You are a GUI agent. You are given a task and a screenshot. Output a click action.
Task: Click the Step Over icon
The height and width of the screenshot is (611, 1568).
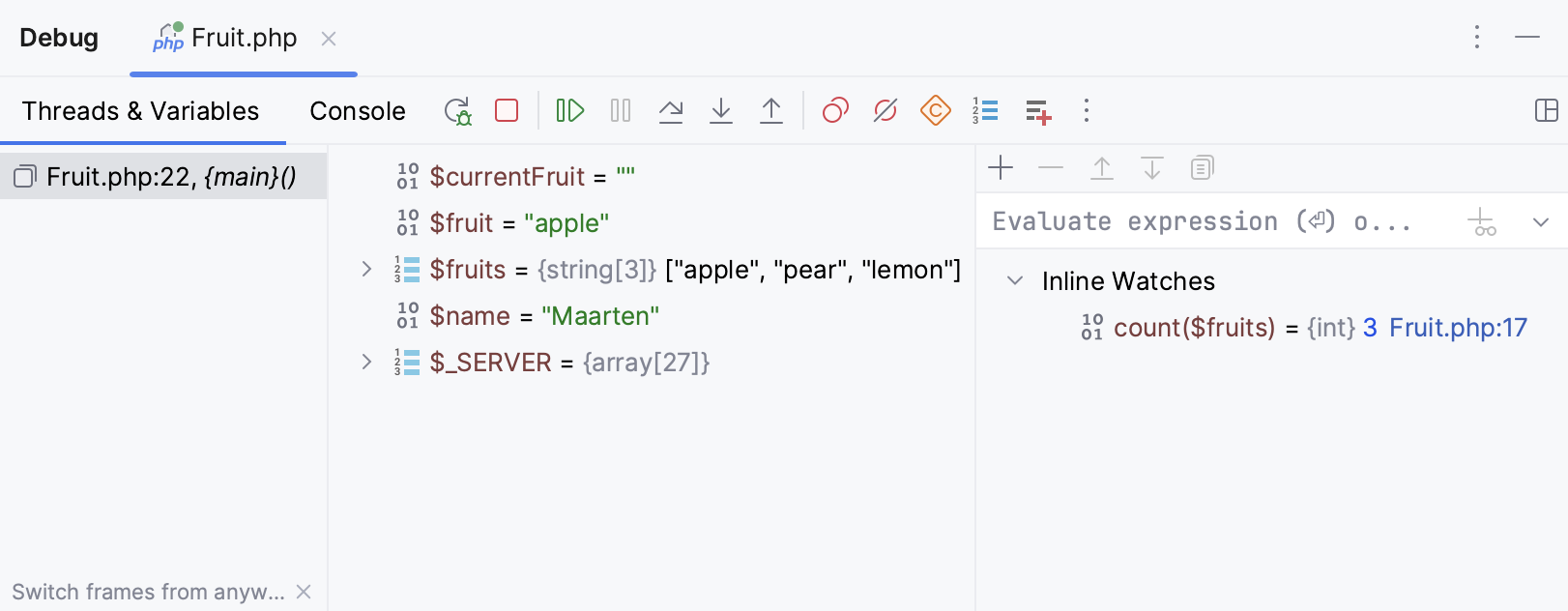pos(671,111)
